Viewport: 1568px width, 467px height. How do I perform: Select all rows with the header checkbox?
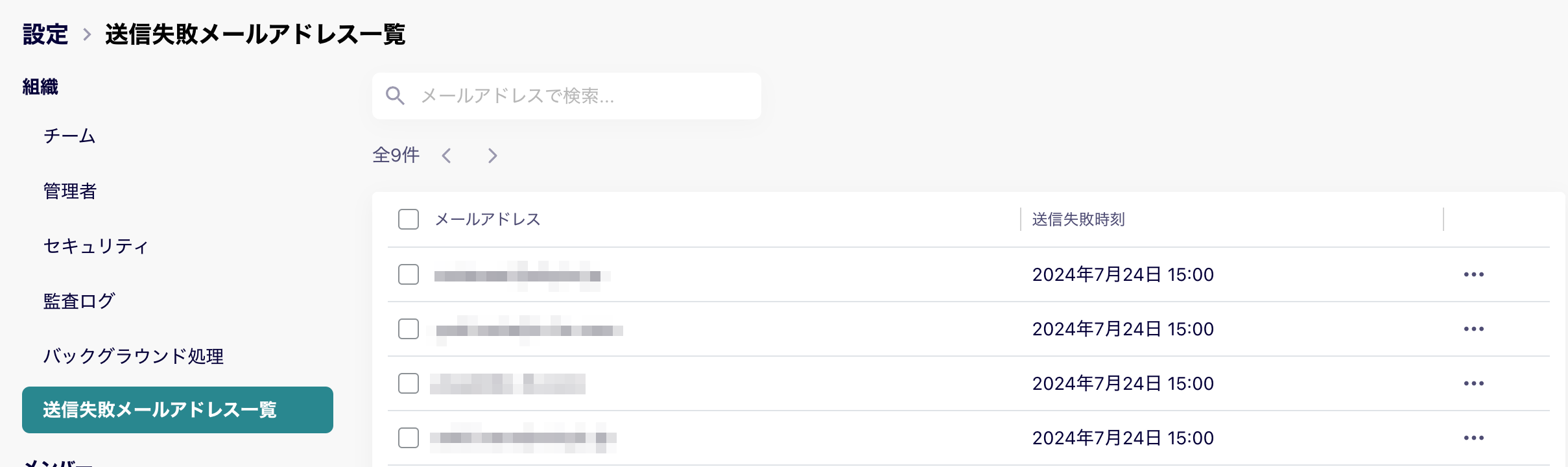(x=408, y=221)
